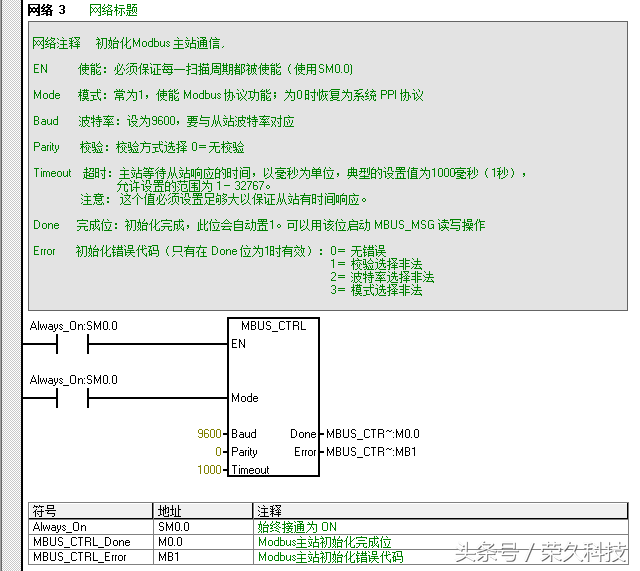640x571 pixels.
Task: Select the MBUS_CTRL block title
Action: click(x=273, y=326)
